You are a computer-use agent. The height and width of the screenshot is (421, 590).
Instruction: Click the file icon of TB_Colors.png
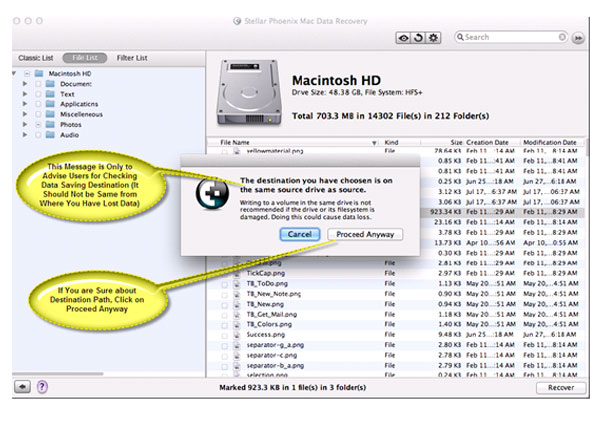[x=237, y=325]
